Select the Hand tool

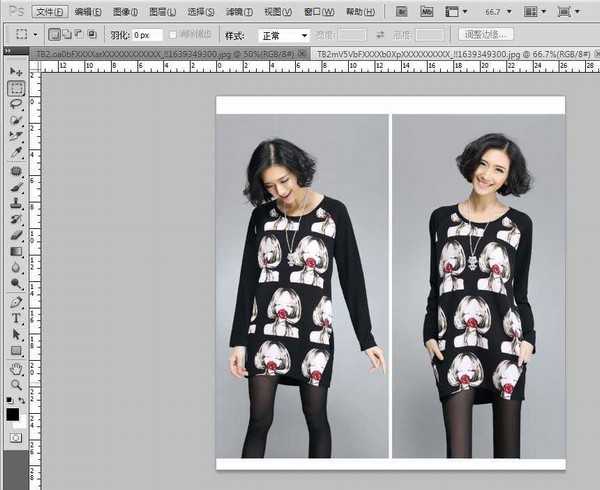16,367
